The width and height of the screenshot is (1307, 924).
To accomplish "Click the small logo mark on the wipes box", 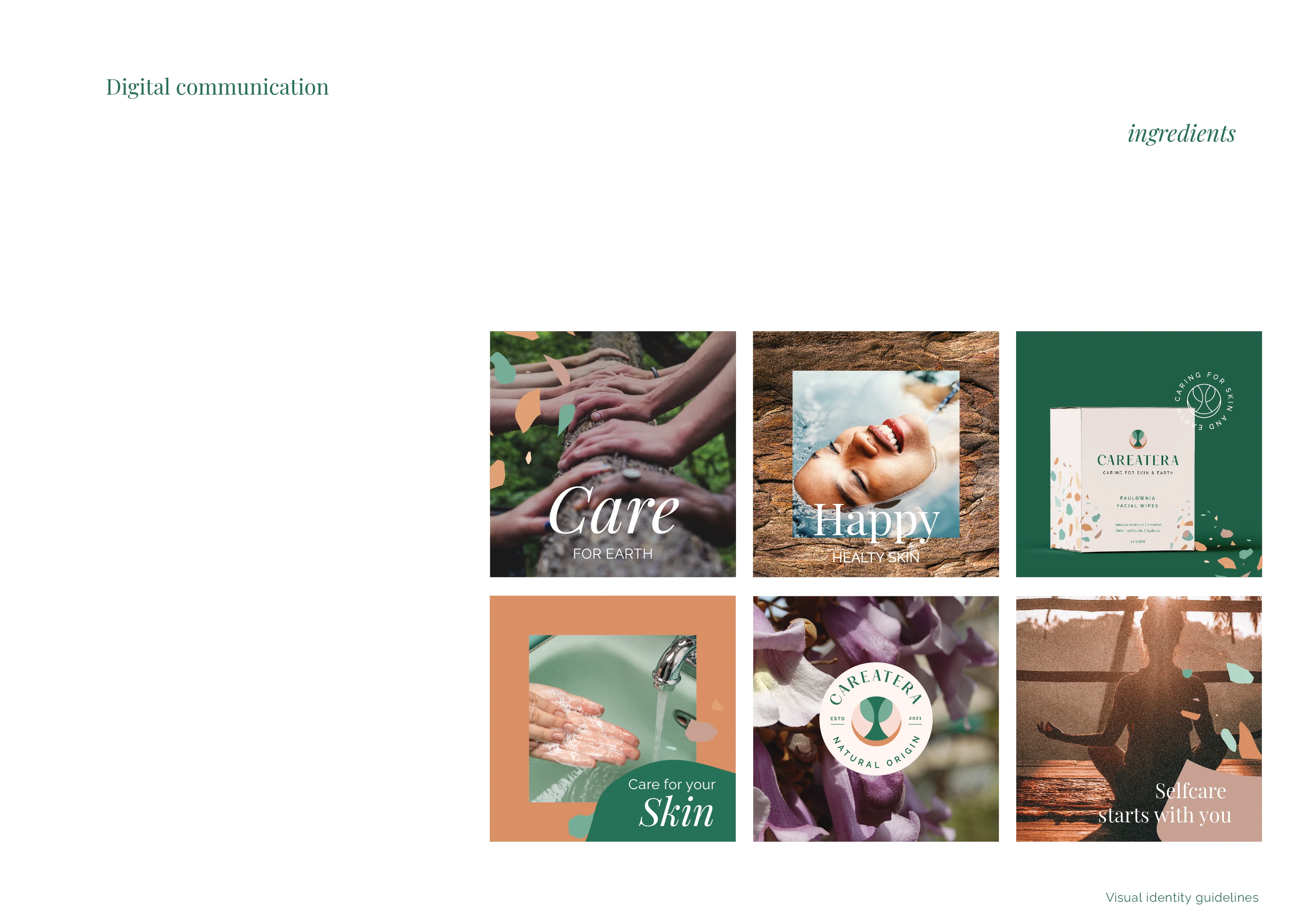I will (x=1138, y=438).
